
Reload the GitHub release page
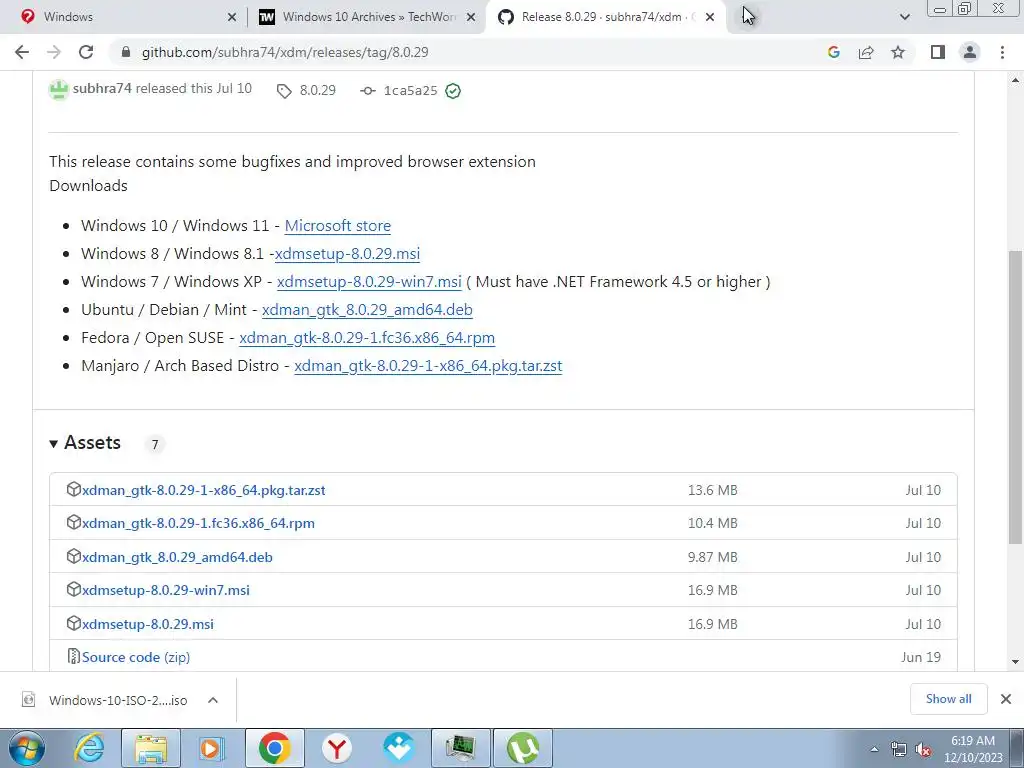coord(86,52)
